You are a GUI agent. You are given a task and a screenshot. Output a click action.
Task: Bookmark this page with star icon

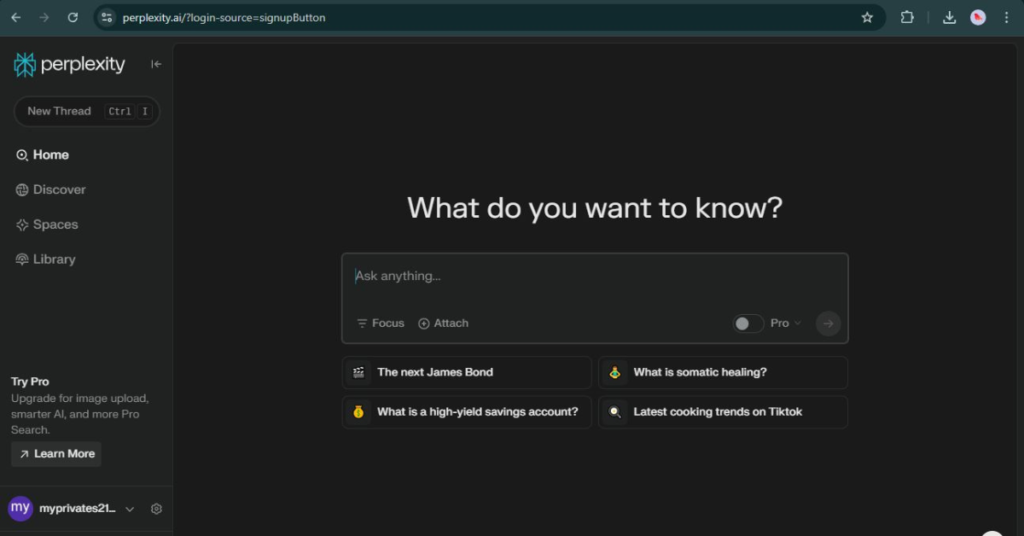(x=867, y=18)
